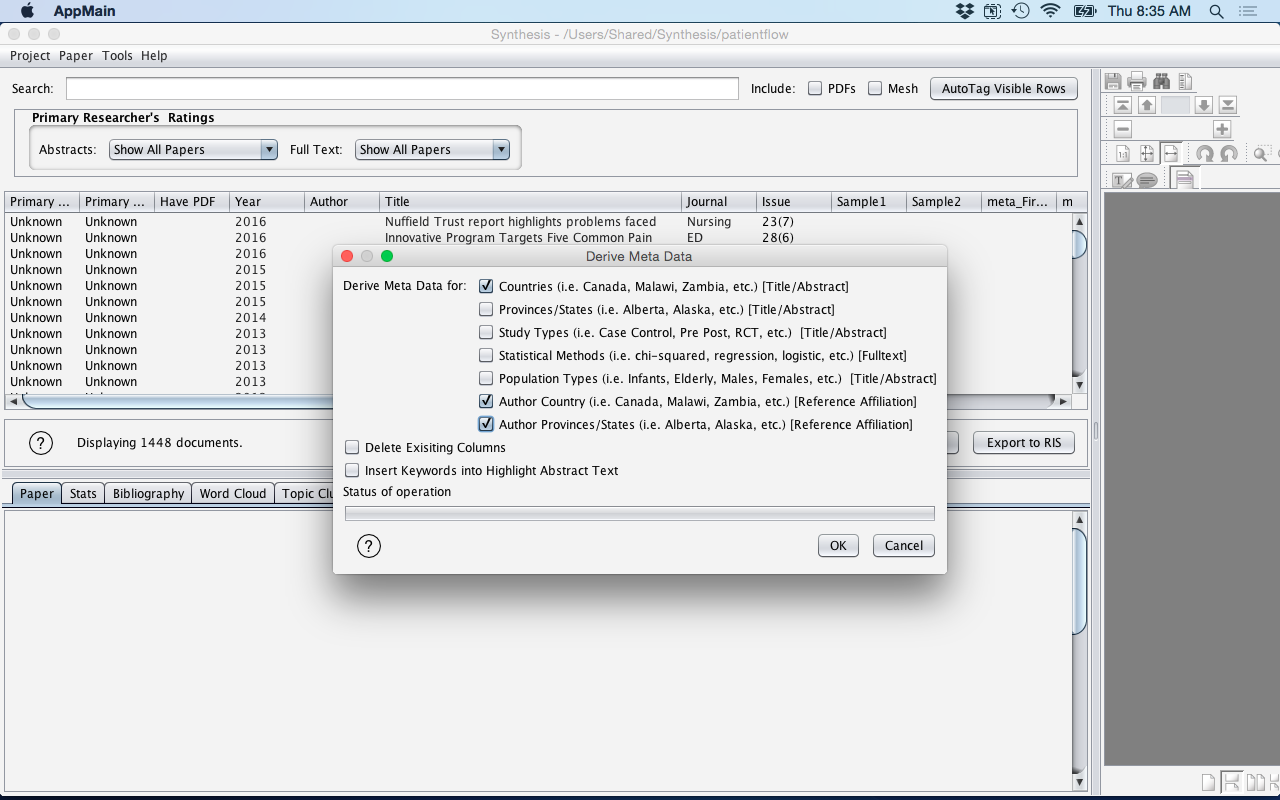Click the AutoTag Visible Rows button
The width and height of the screenshot is (1280, 800).
1003,89
